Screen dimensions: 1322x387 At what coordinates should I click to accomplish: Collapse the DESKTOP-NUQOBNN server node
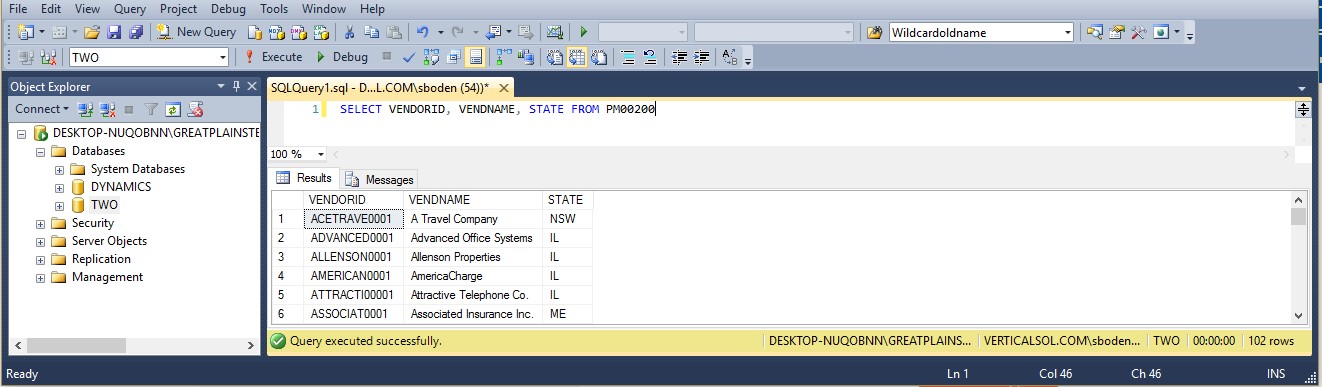22,133
